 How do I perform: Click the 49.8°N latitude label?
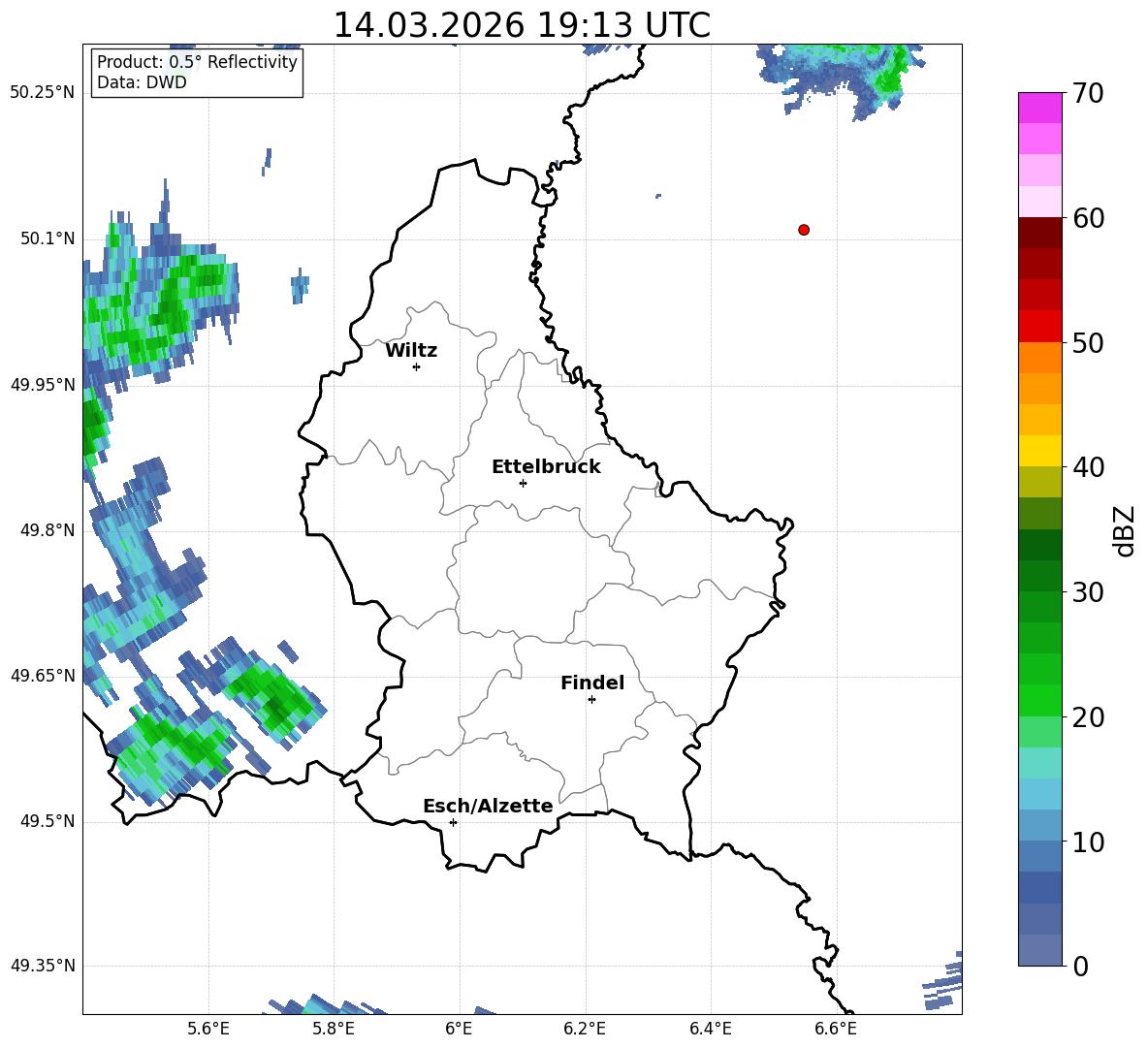click(48, 530)
